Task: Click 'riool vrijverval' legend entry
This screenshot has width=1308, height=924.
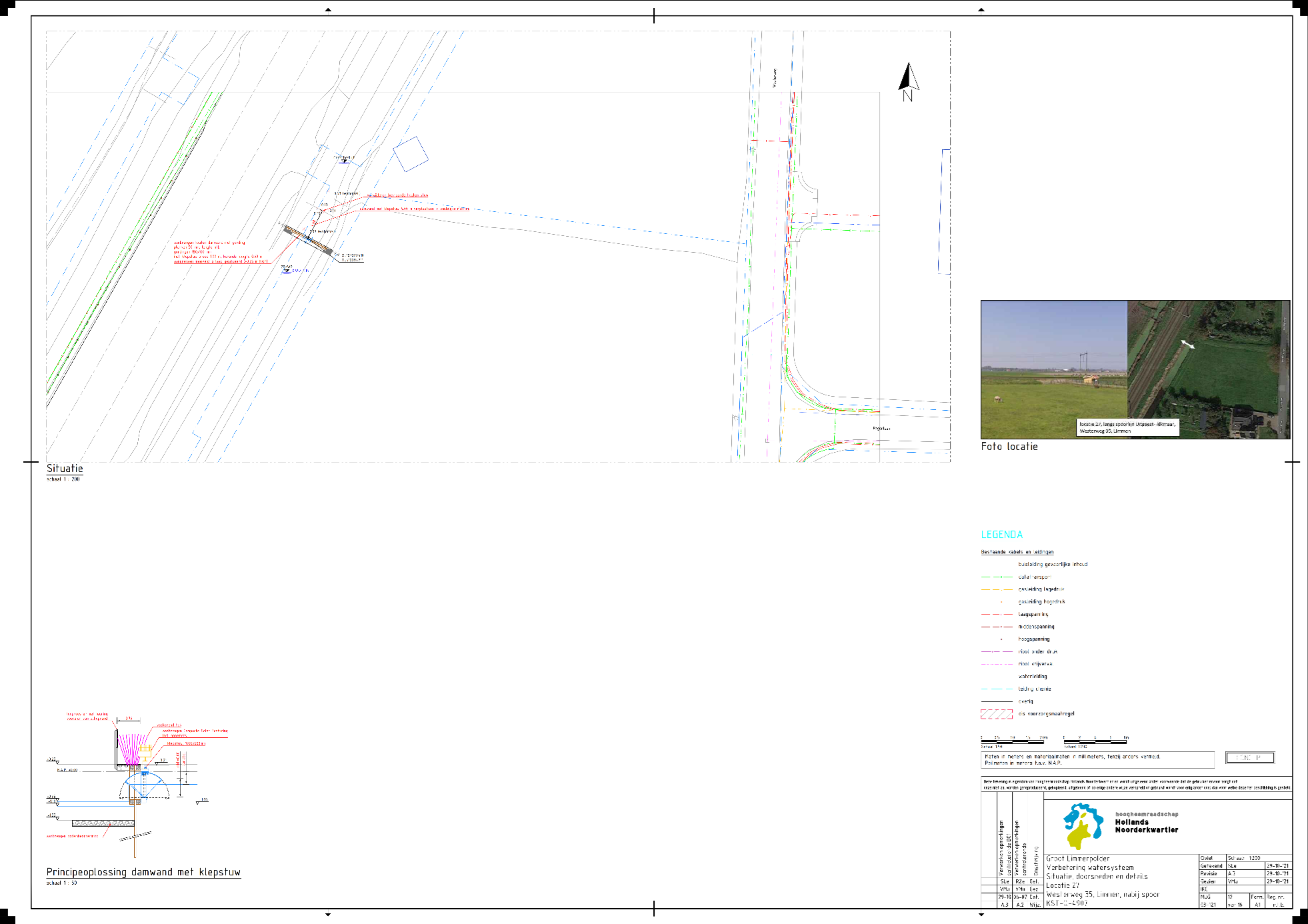Action: tap(1035, 664)
